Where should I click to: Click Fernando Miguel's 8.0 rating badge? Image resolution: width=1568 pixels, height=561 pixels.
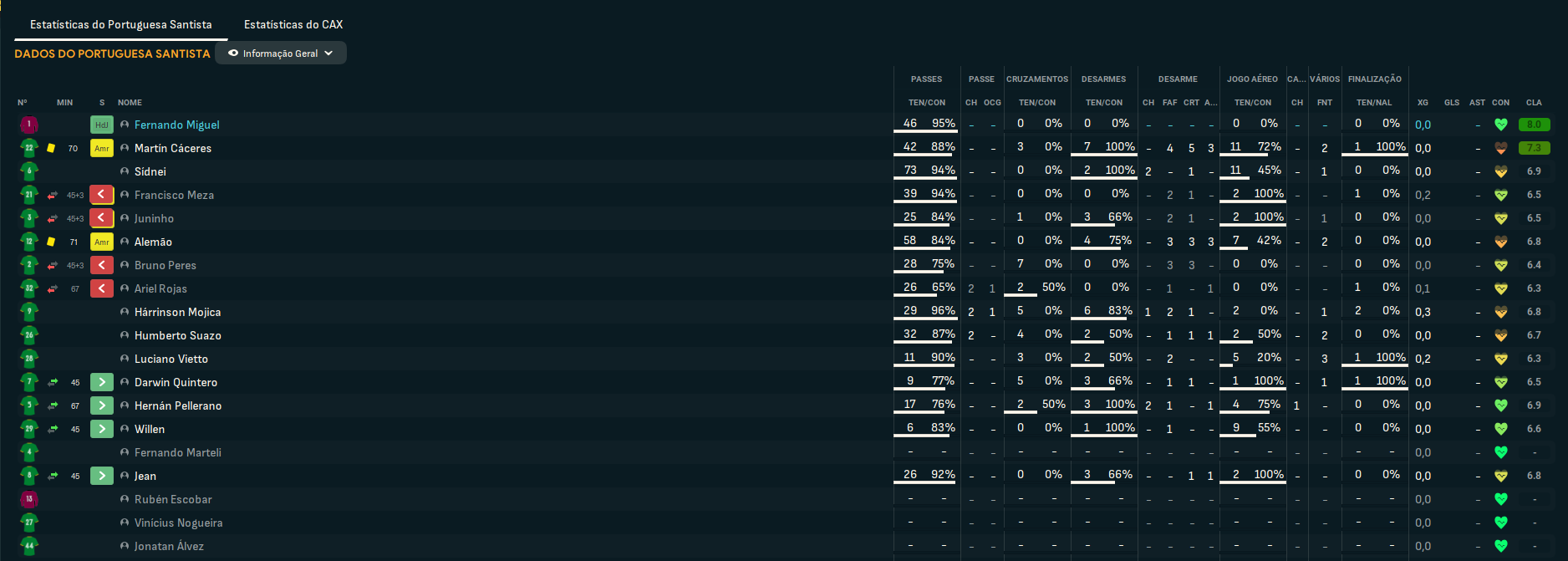pos(1534,125)
